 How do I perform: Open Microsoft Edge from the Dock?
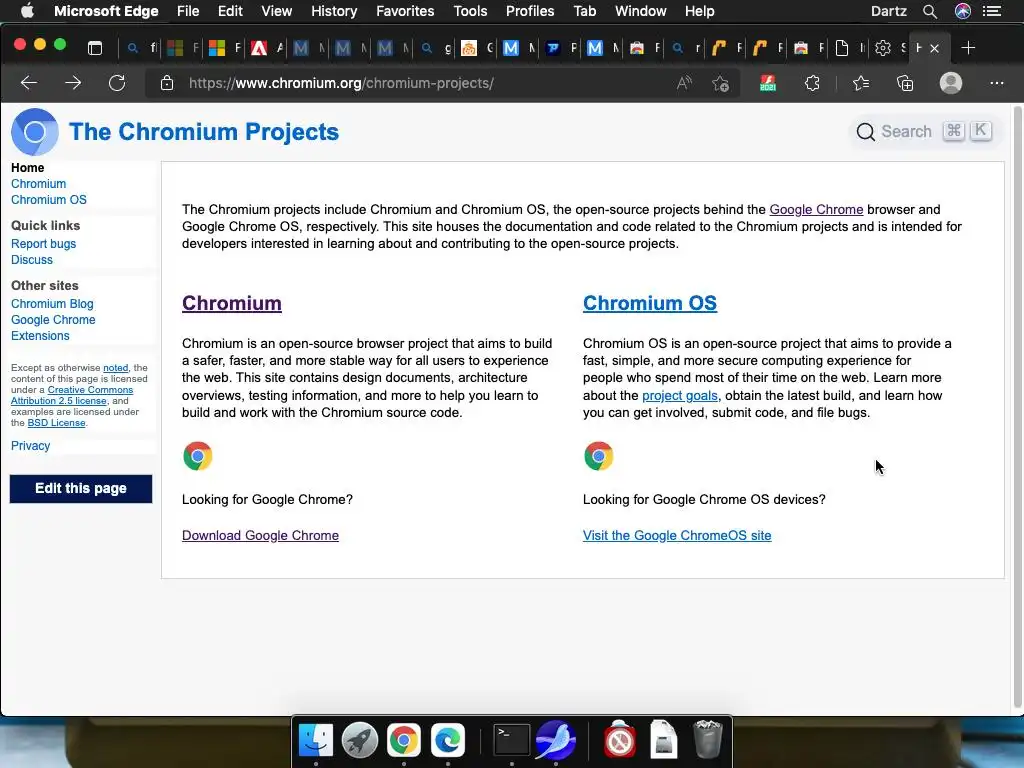(x=447, y=740)
